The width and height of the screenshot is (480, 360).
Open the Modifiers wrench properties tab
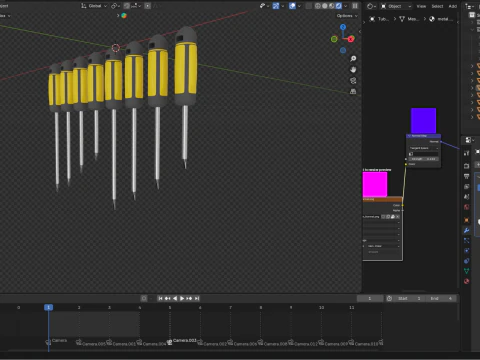(x=466, y=230)
